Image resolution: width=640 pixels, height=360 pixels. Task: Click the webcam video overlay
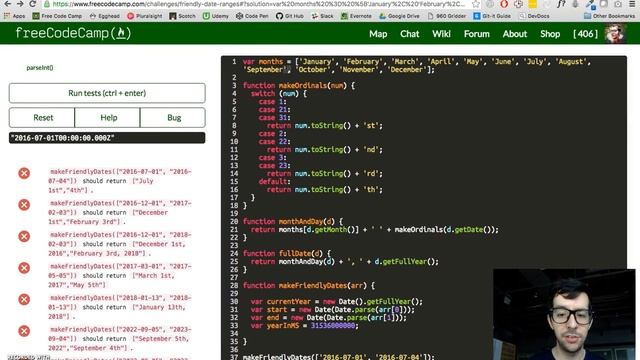pos(564,314)
